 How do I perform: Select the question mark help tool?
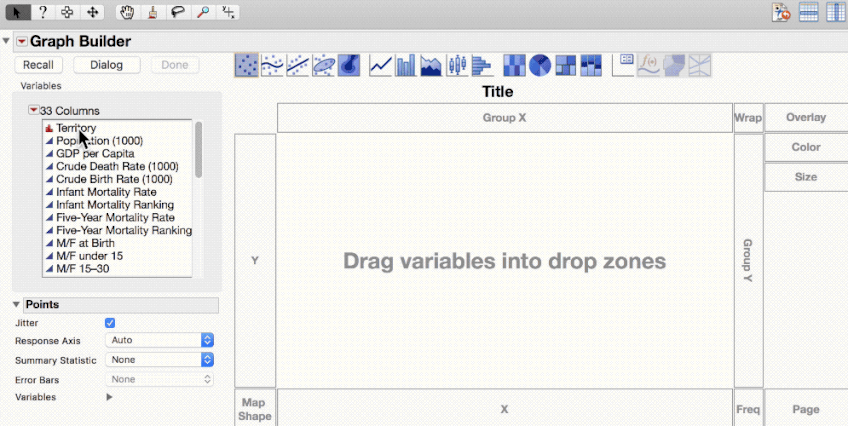click(43, 11)
